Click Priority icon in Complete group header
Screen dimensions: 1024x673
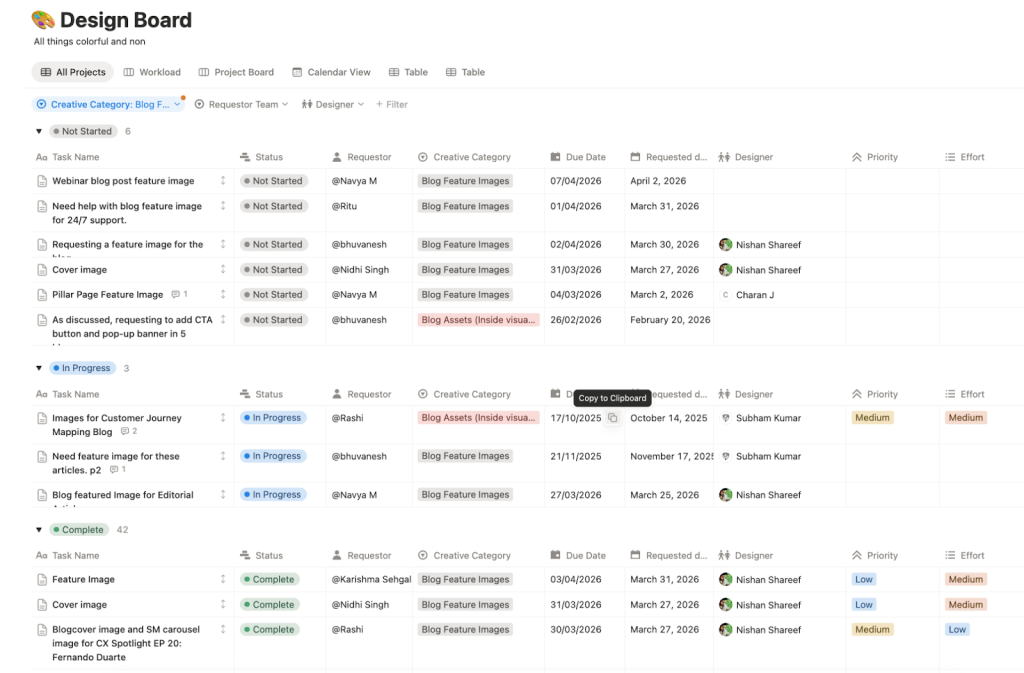coord(857,556)
